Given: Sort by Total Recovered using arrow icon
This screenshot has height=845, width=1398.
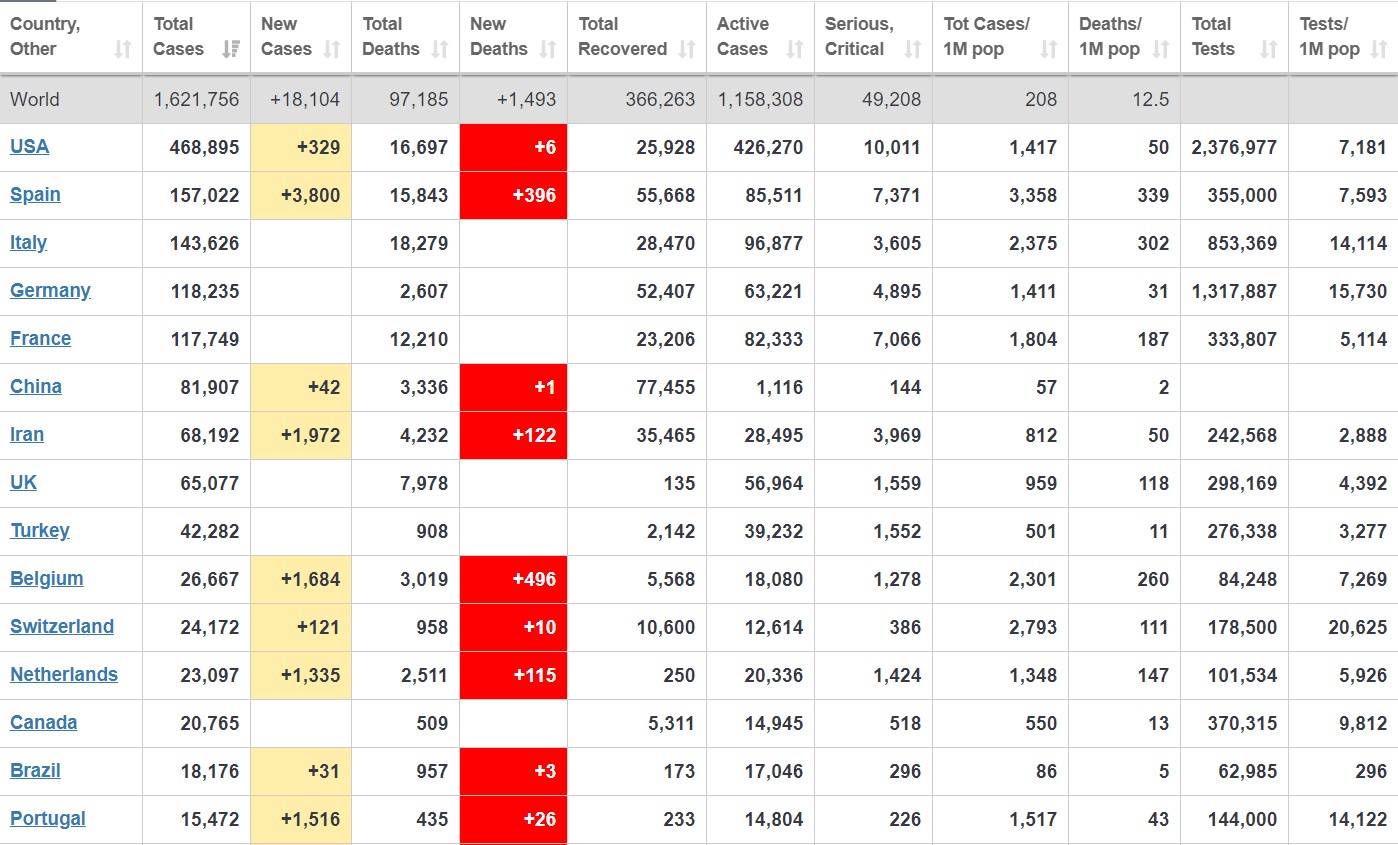Looking at the screenshot, I should pos(686,49).
